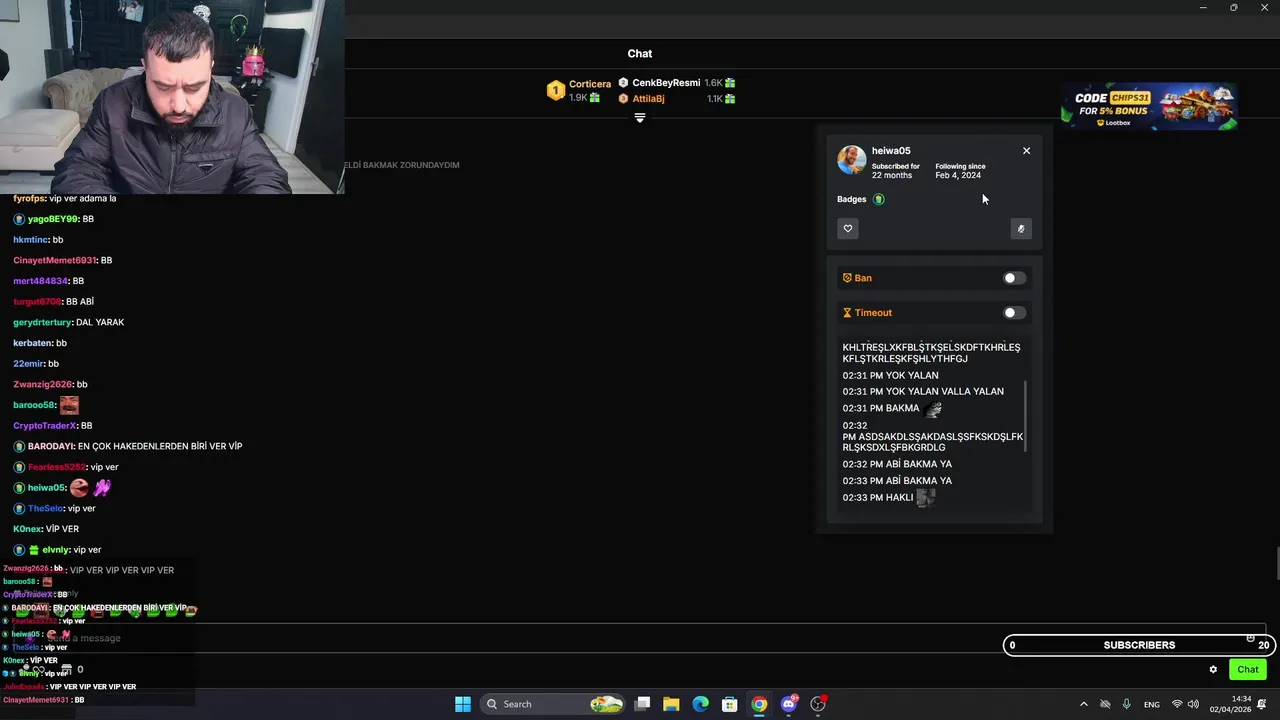This screenshot has width=1280, height=720.
Task: Click the Windows taskbar Search box
Action: (x=552, y=704)
